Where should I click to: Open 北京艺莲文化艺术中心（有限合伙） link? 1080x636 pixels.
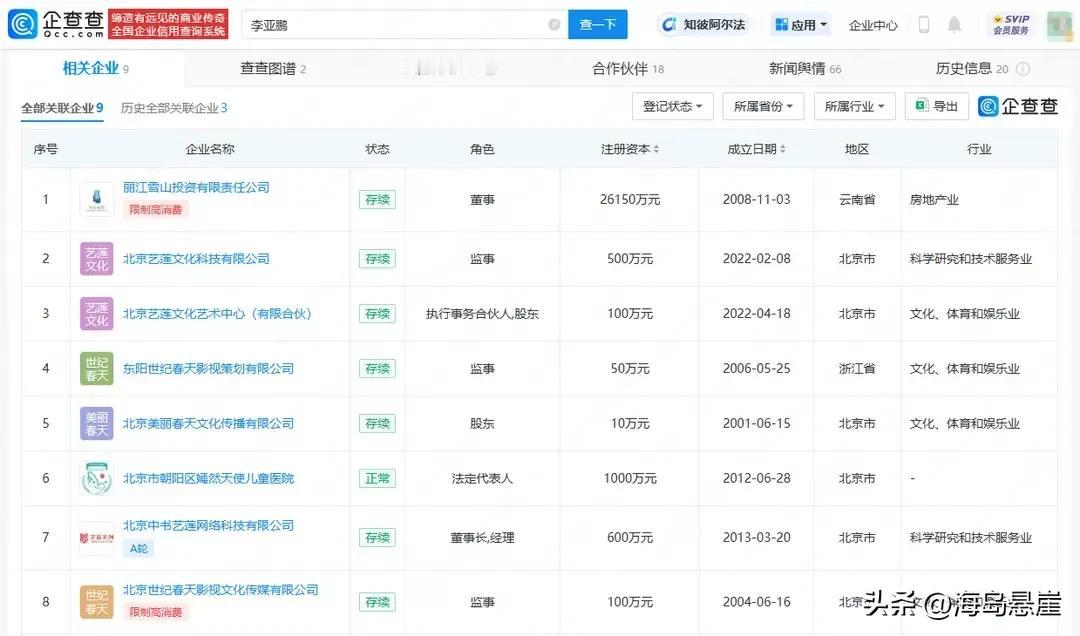click(218, 314)
